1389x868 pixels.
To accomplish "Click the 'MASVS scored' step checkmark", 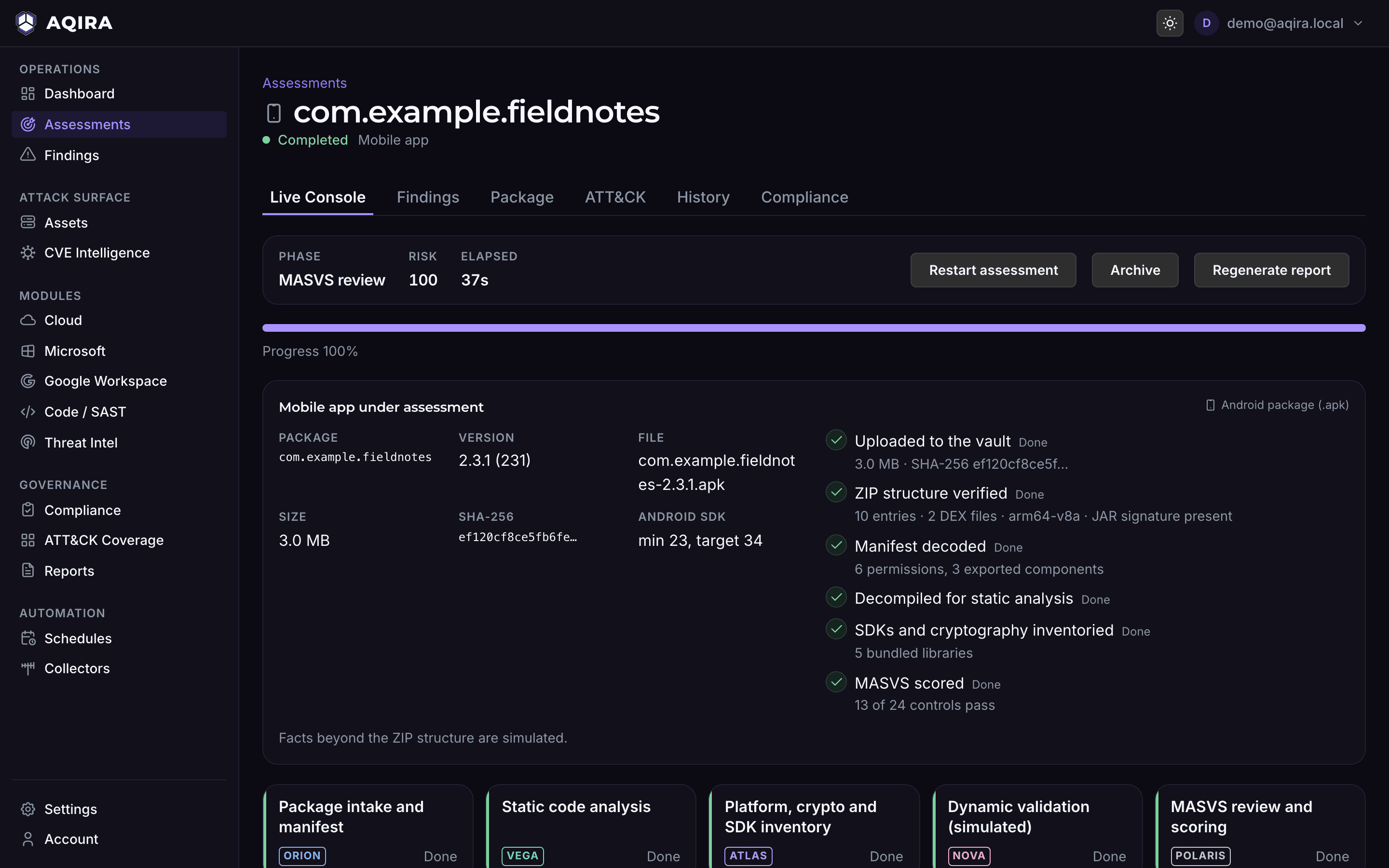I will pos(836,682).
